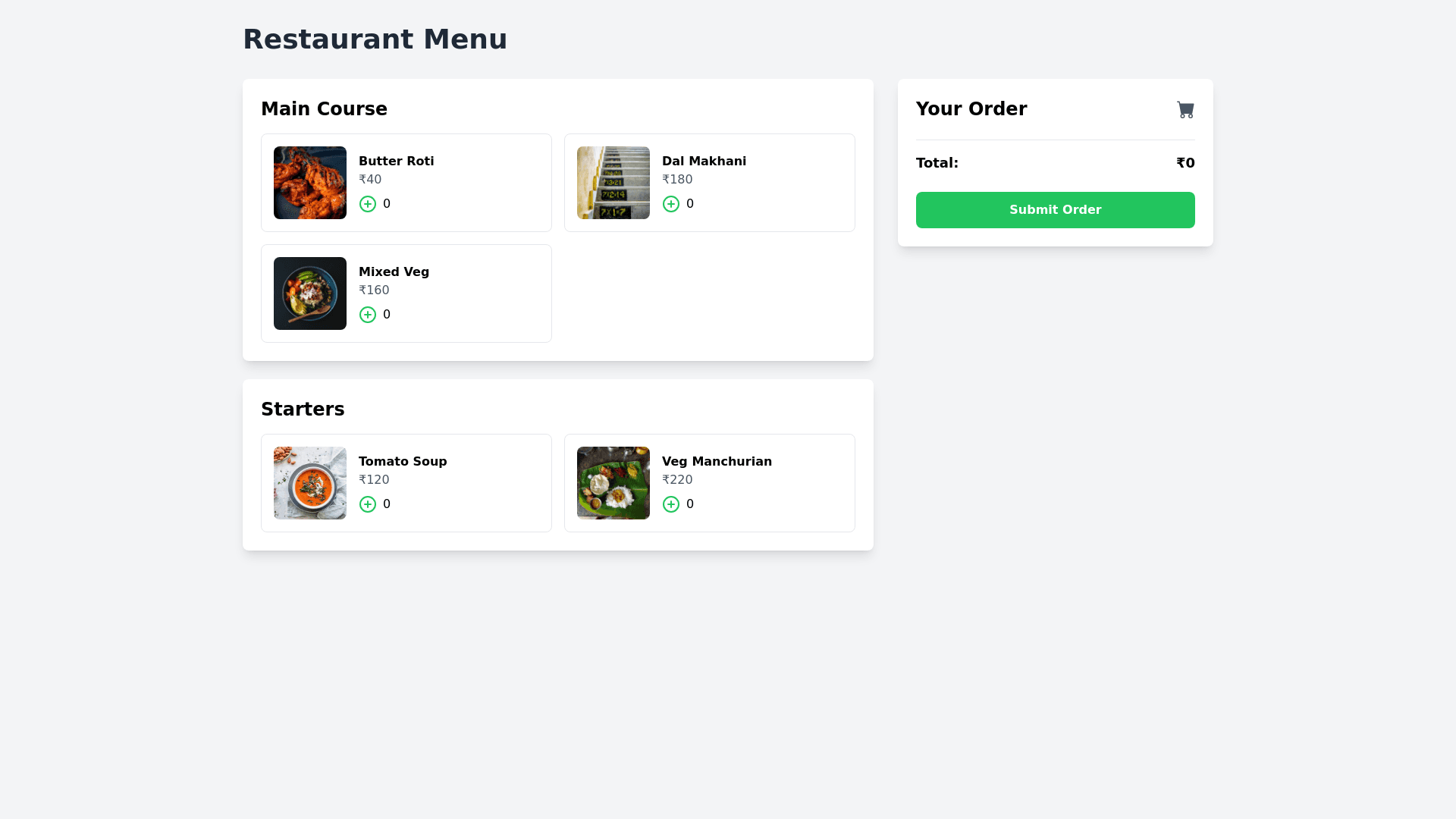Add Tomato Soup using plus icon
The width and height of the screenshot is (1456, 819).
point(368,504)
